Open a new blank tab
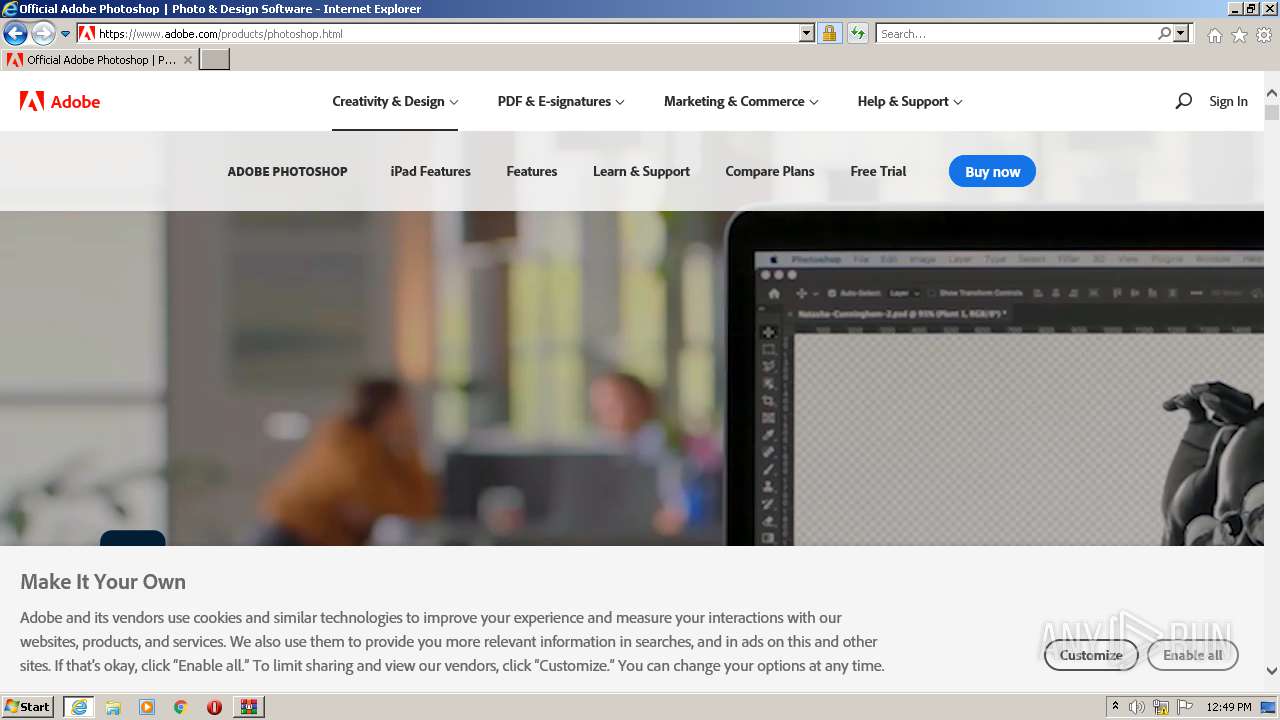Image resolution: width=1280 pixels, height=720 pixels. [x=215, y=59]
